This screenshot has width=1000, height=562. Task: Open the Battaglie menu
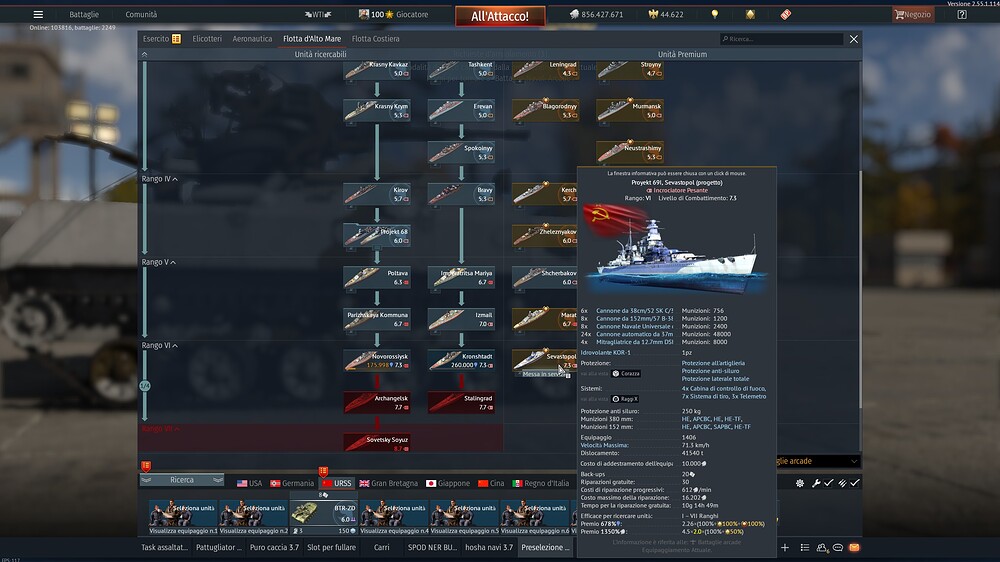click(84, 14)
